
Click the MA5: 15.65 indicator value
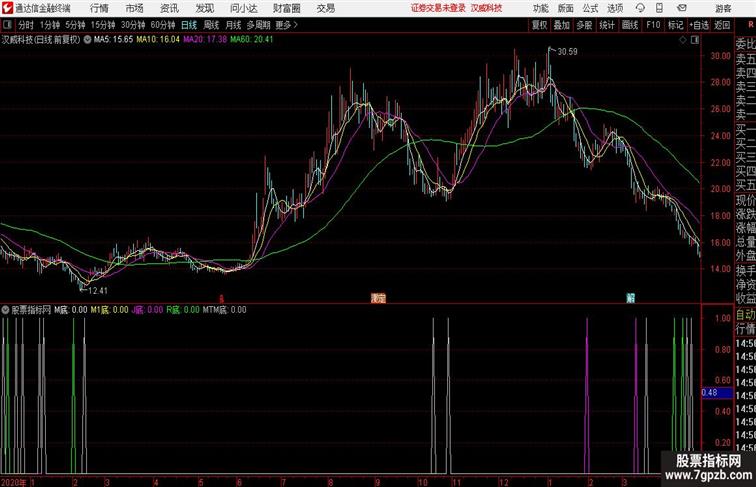[113, 40]
